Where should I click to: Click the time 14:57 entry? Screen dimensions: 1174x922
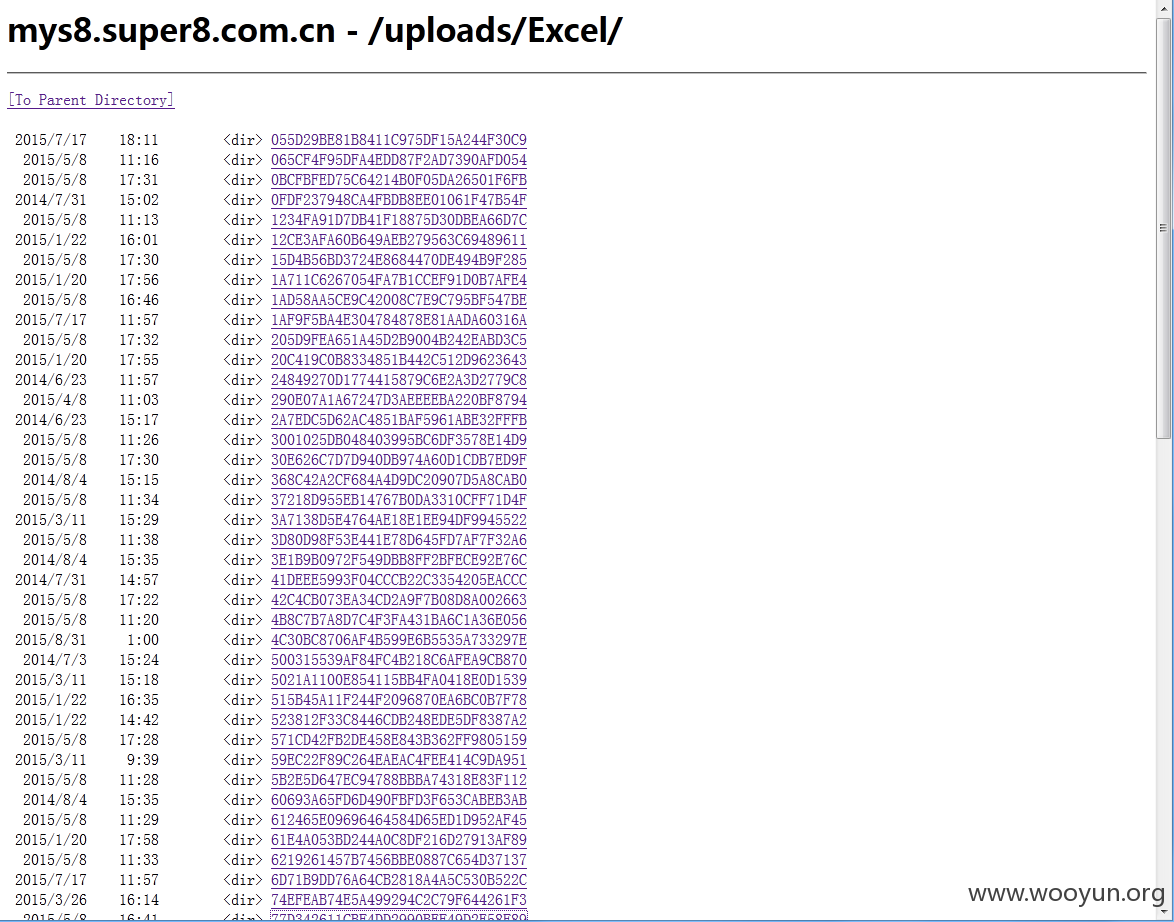coord(139,580)
